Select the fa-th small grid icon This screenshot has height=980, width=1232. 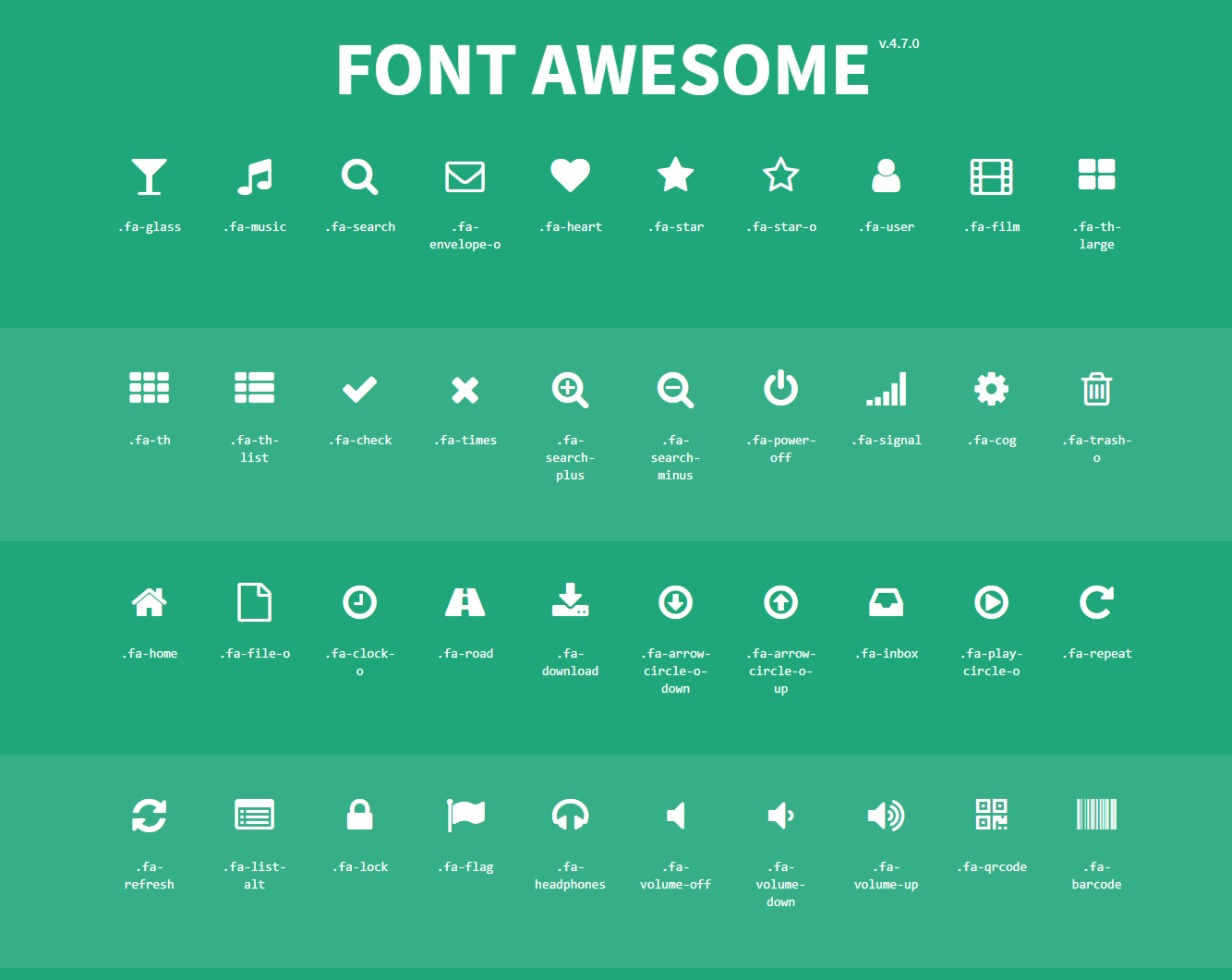149,388
